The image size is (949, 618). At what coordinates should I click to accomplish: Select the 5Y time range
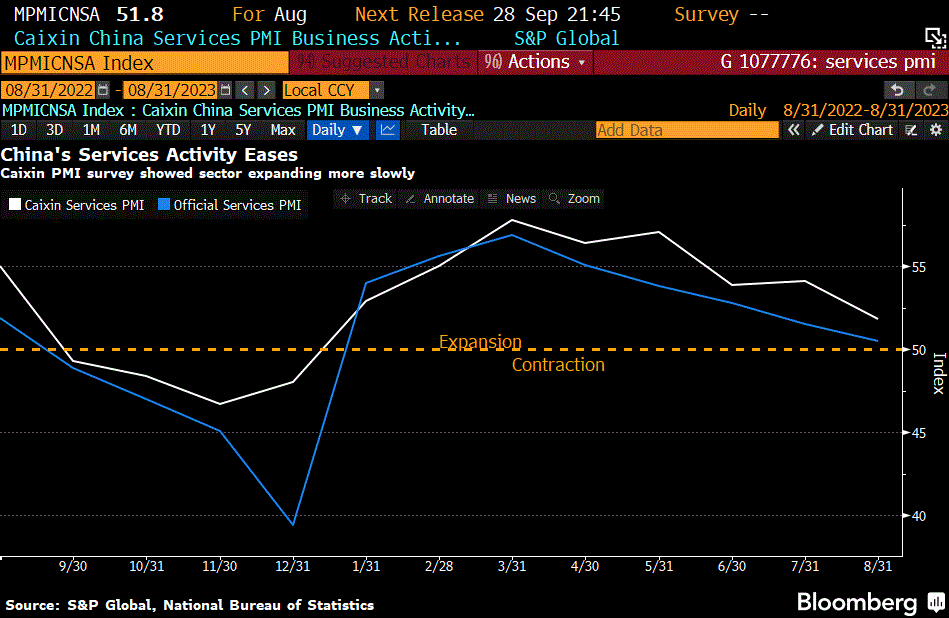pyautogui.click(x=243, y=130)
